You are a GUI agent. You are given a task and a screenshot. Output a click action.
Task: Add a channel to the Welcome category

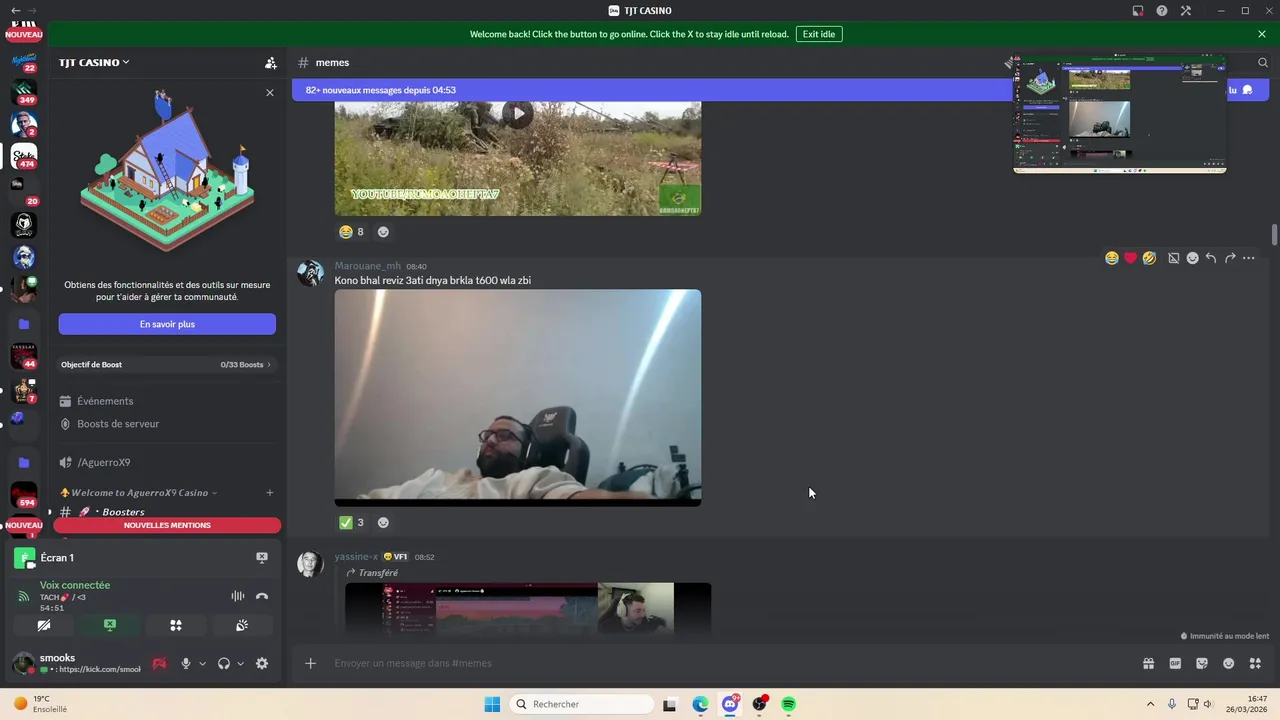point(269,492)
